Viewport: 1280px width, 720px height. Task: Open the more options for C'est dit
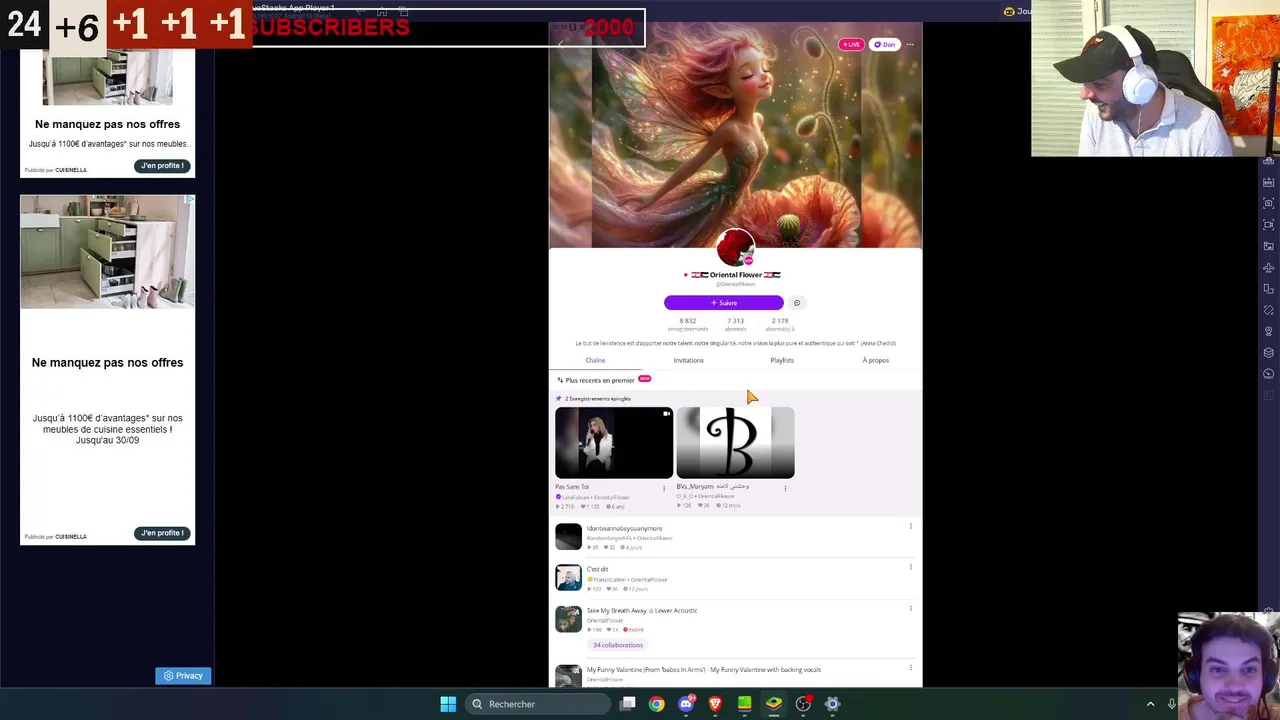tap(910, 567)
